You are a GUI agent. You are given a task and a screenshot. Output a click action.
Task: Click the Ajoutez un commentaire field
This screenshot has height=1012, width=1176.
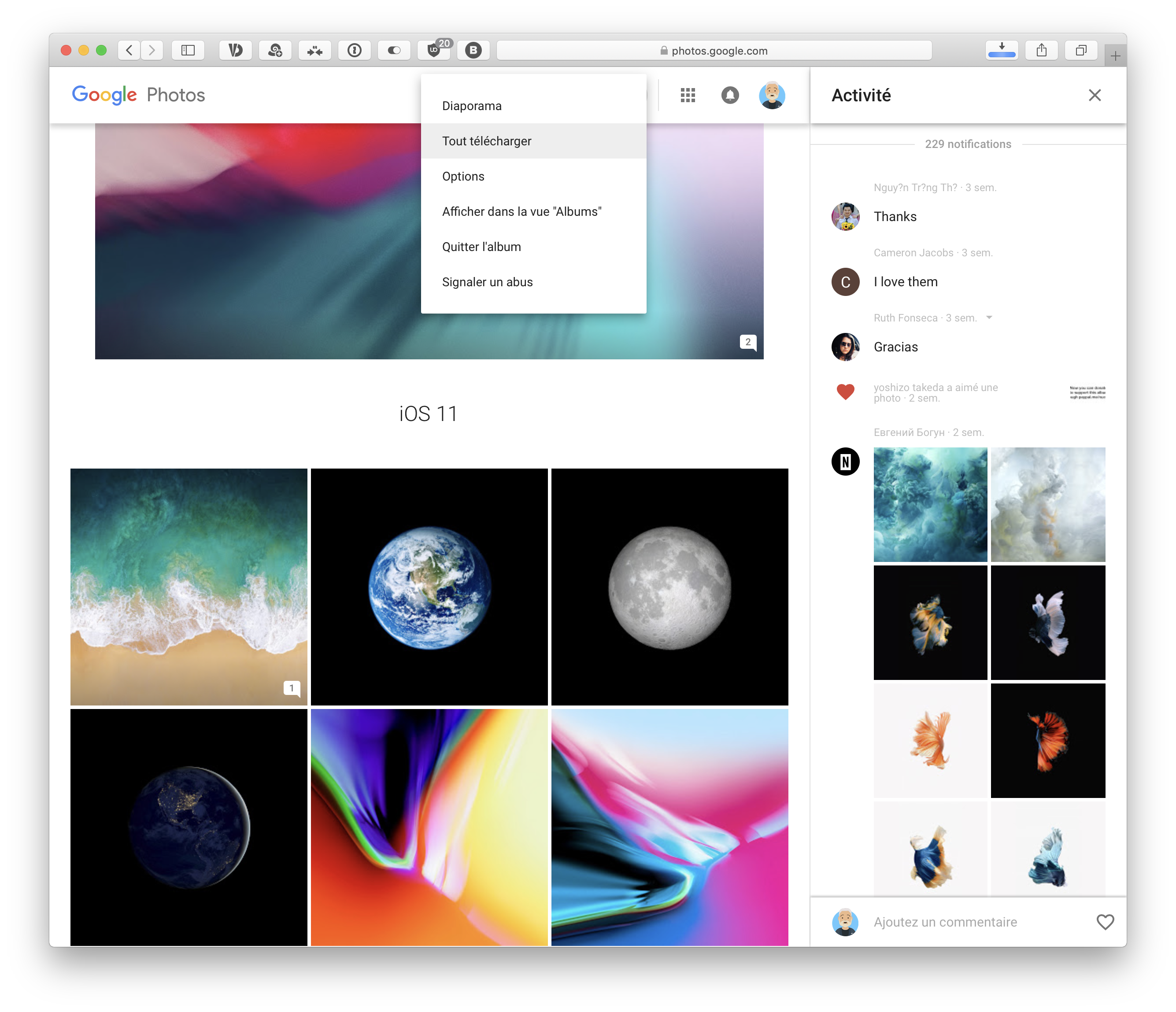pyautogui.click(x=945, y=922)
